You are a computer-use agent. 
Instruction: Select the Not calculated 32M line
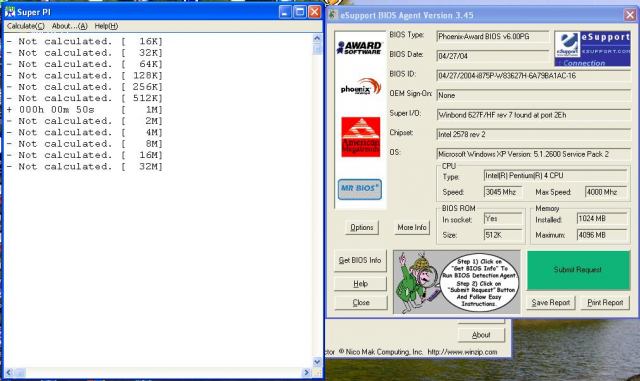click(x=84, y=167)
